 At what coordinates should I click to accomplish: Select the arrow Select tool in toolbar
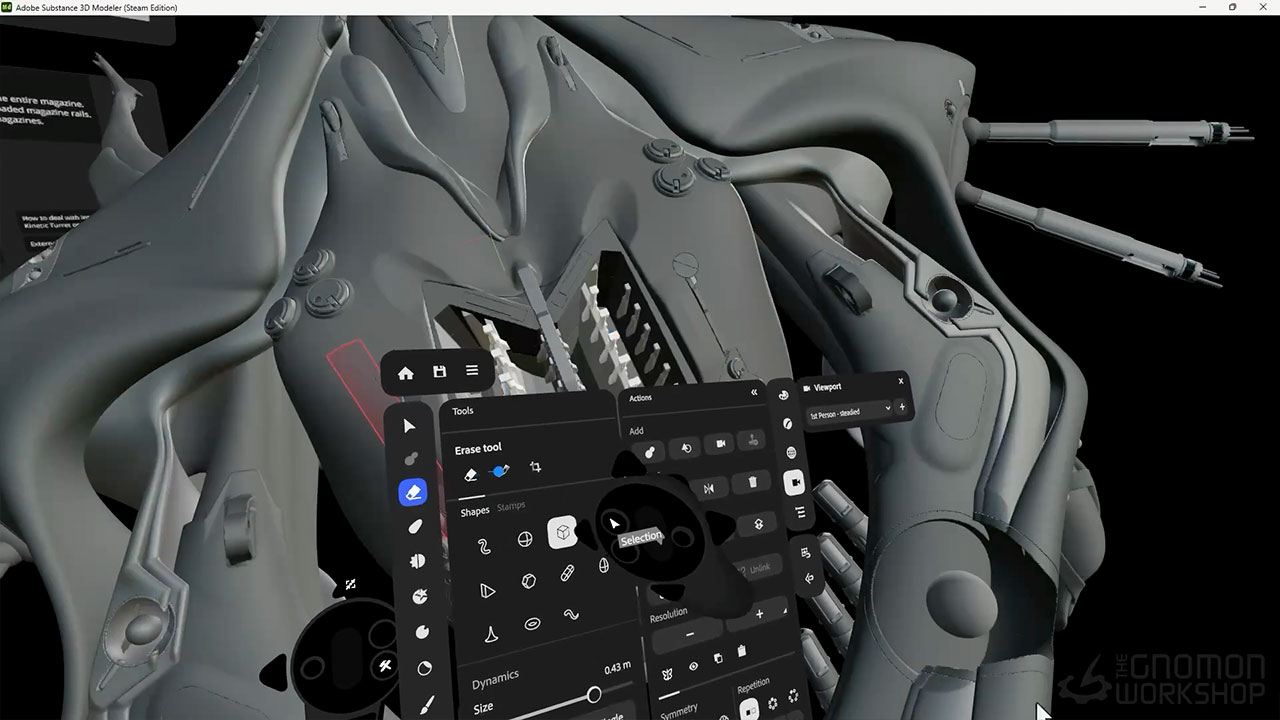pyautogui.click(x=409, y=426)
